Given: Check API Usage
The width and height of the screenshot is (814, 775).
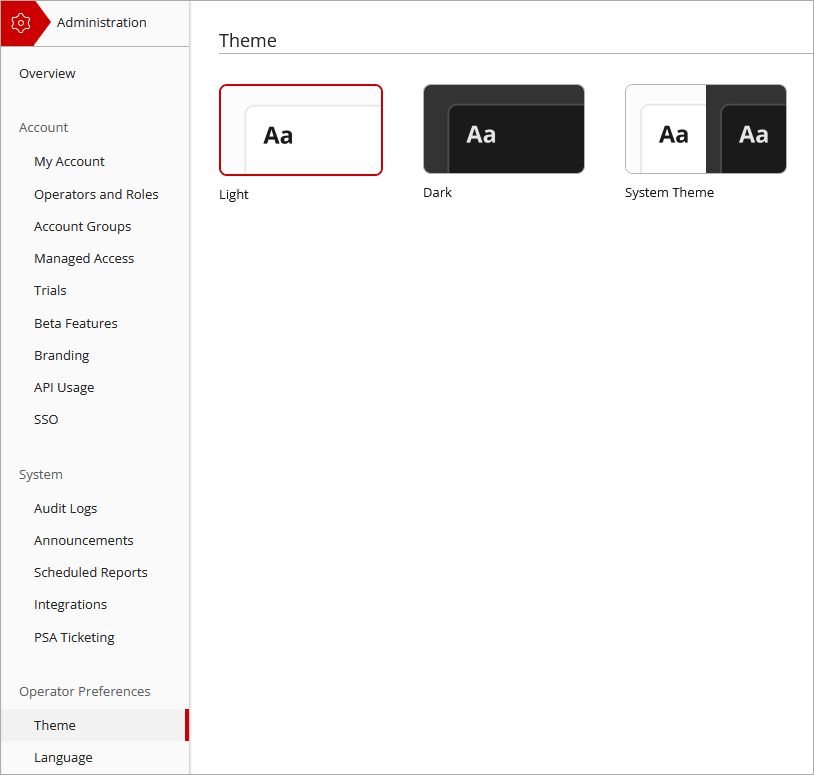Looking at the screenshot, I should pos(64,387).
